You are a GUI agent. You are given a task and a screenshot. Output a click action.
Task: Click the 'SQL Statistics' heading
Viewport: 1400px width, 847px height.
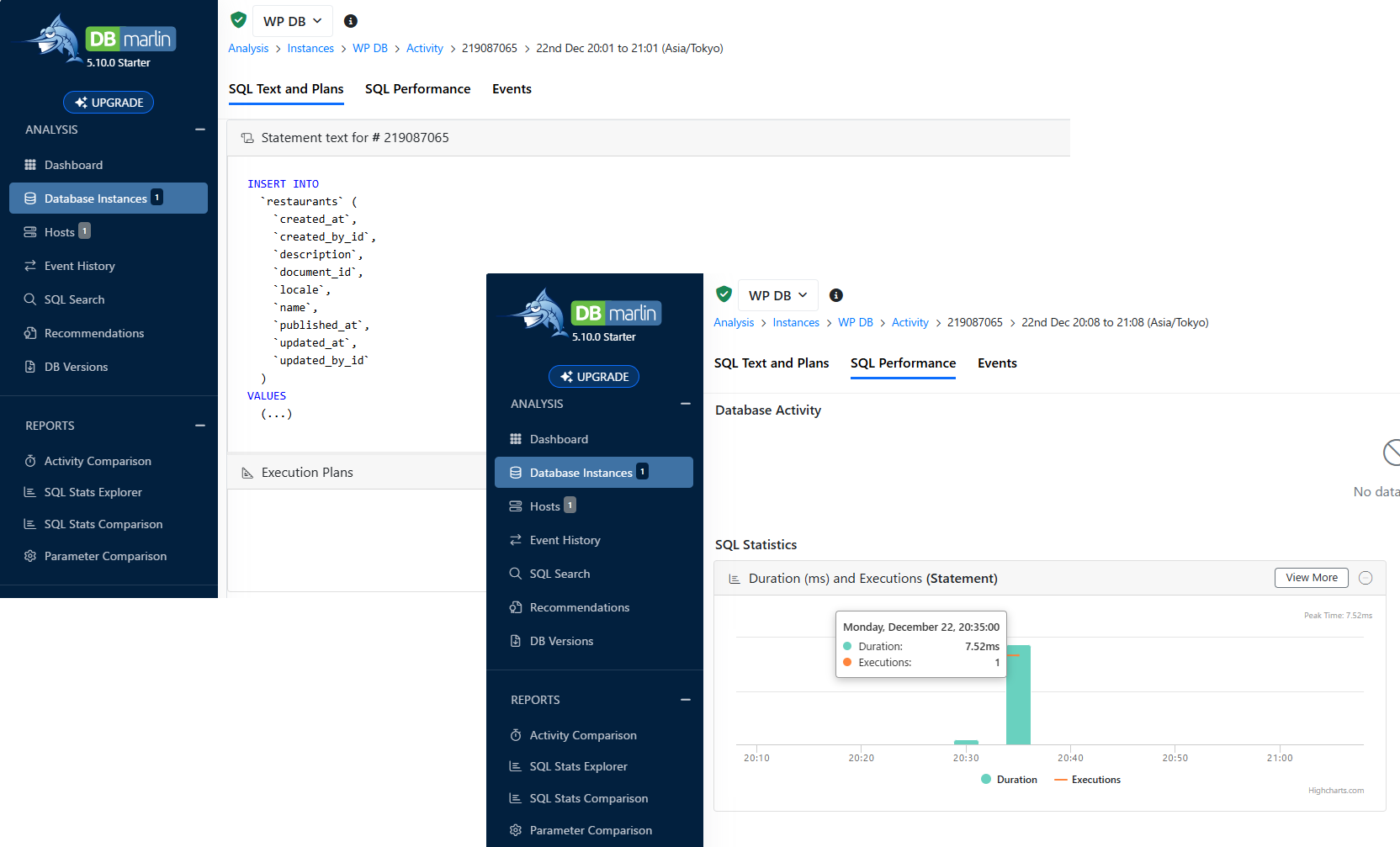coord(756,545)
